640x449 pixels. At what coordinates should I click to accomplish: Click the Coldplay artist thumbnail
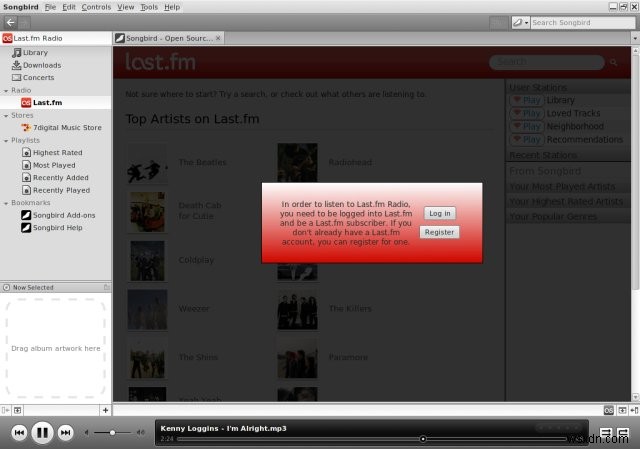tap(147, 260)
